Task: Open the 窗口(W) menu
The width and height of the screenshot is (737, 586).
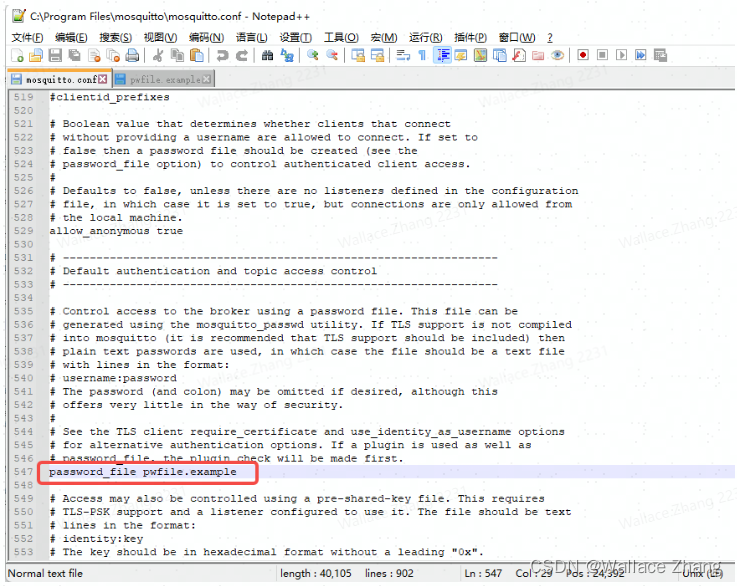Action: 517,37
